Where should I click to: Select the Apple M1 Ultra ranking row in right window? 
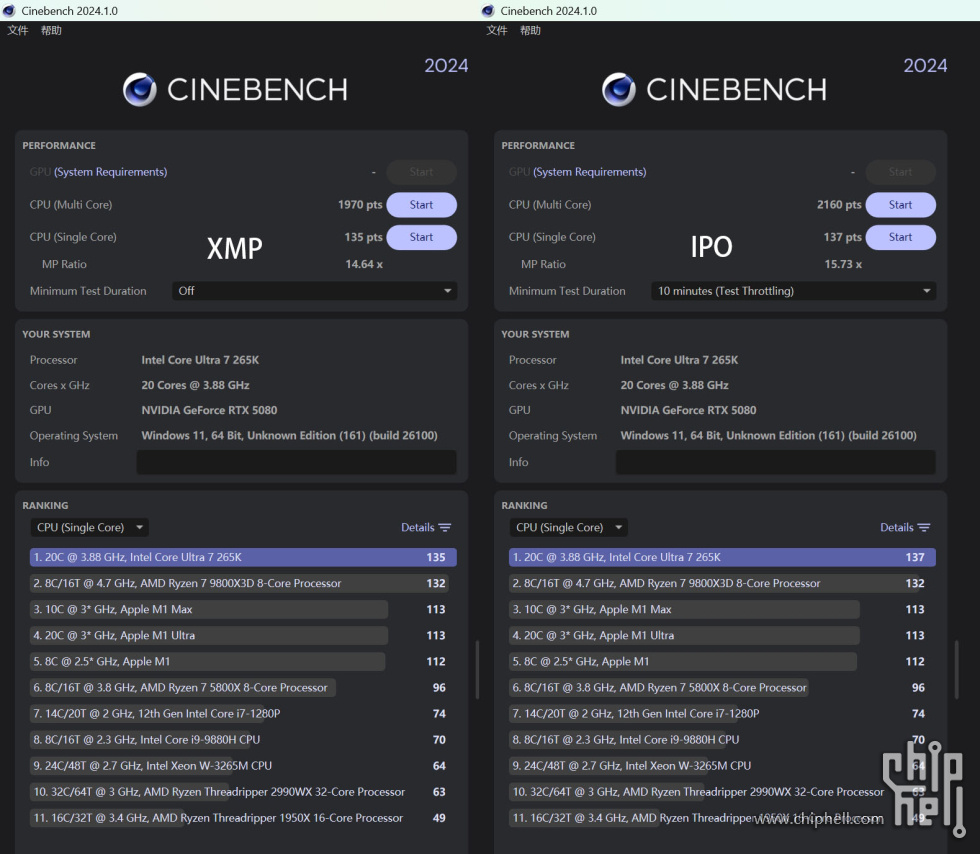(x=722, y=635)
